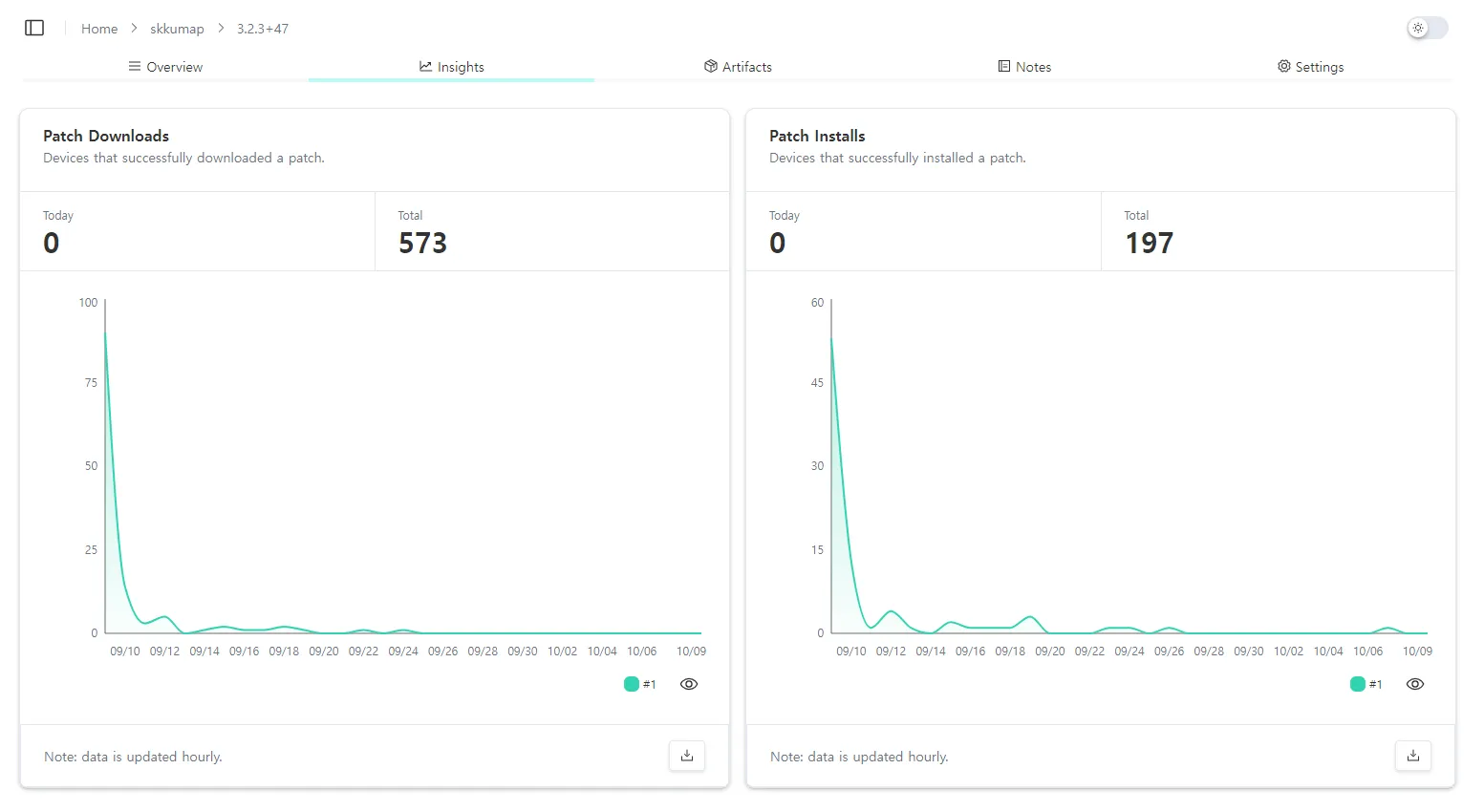Click the Settings gear icon
1484x812 pixels.
click(1283, 67)
